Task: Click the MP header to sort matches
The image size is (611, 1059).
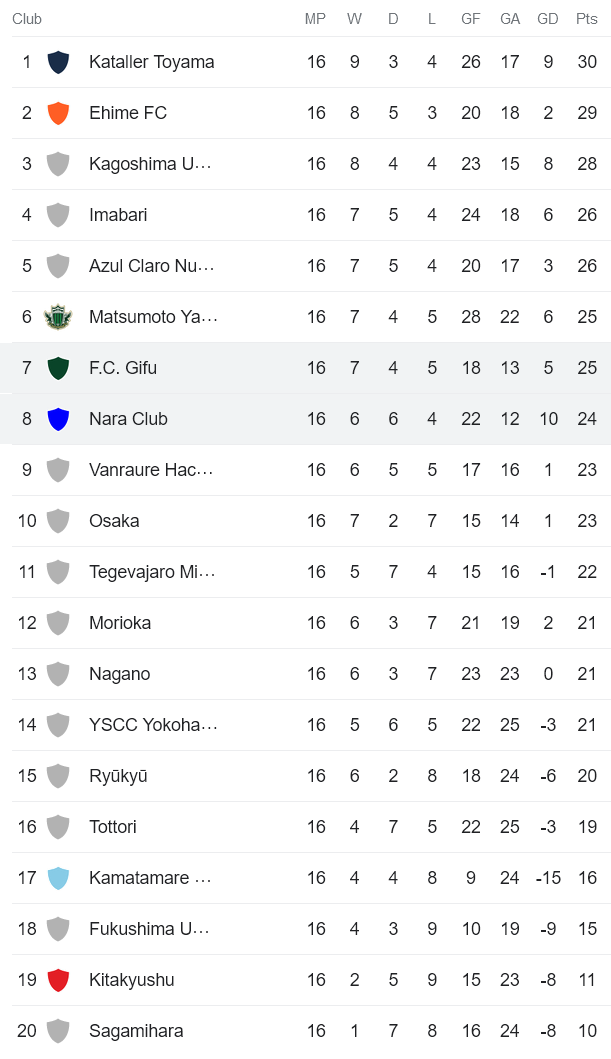Action: point(316,18)
